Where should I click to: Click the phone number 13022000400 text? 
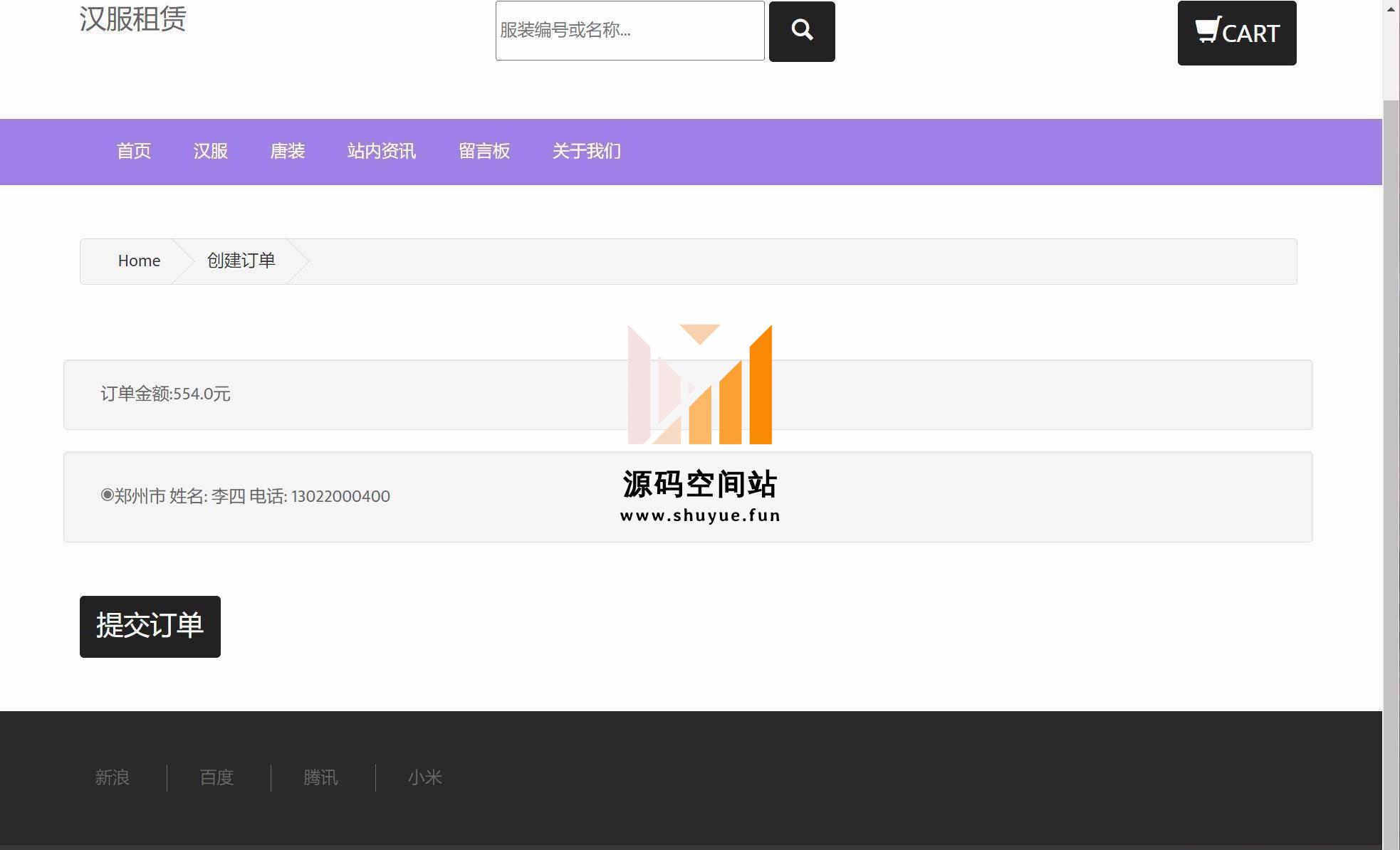tap(340, 496)
